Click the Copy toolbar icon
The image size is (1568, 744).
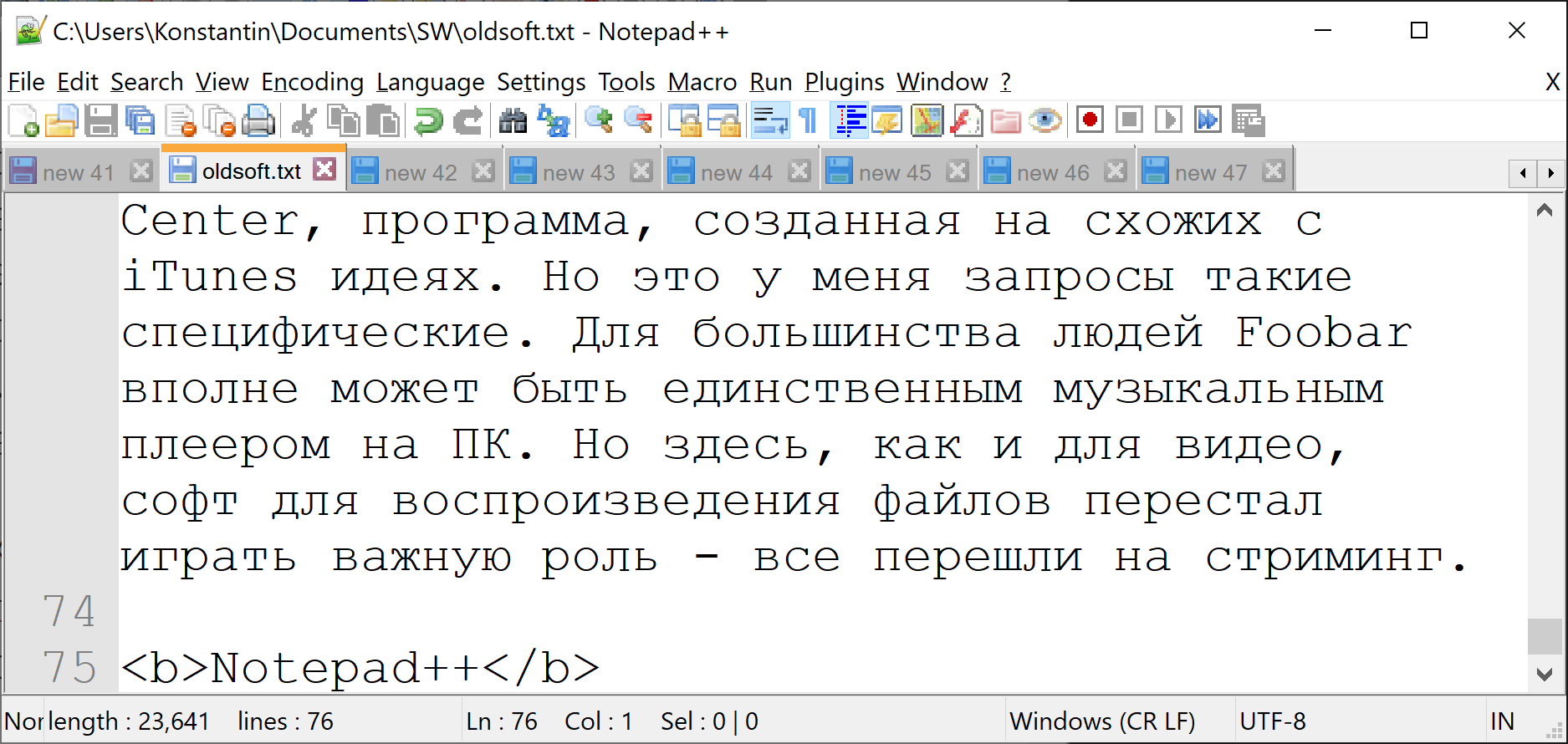(344, 121)
